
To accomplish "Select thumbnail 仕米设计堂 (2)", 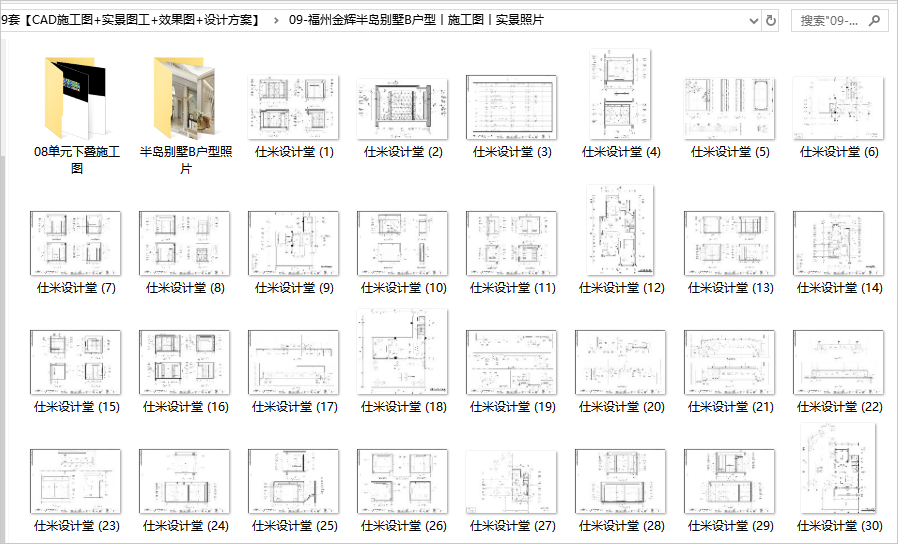I will pos(402,109).
